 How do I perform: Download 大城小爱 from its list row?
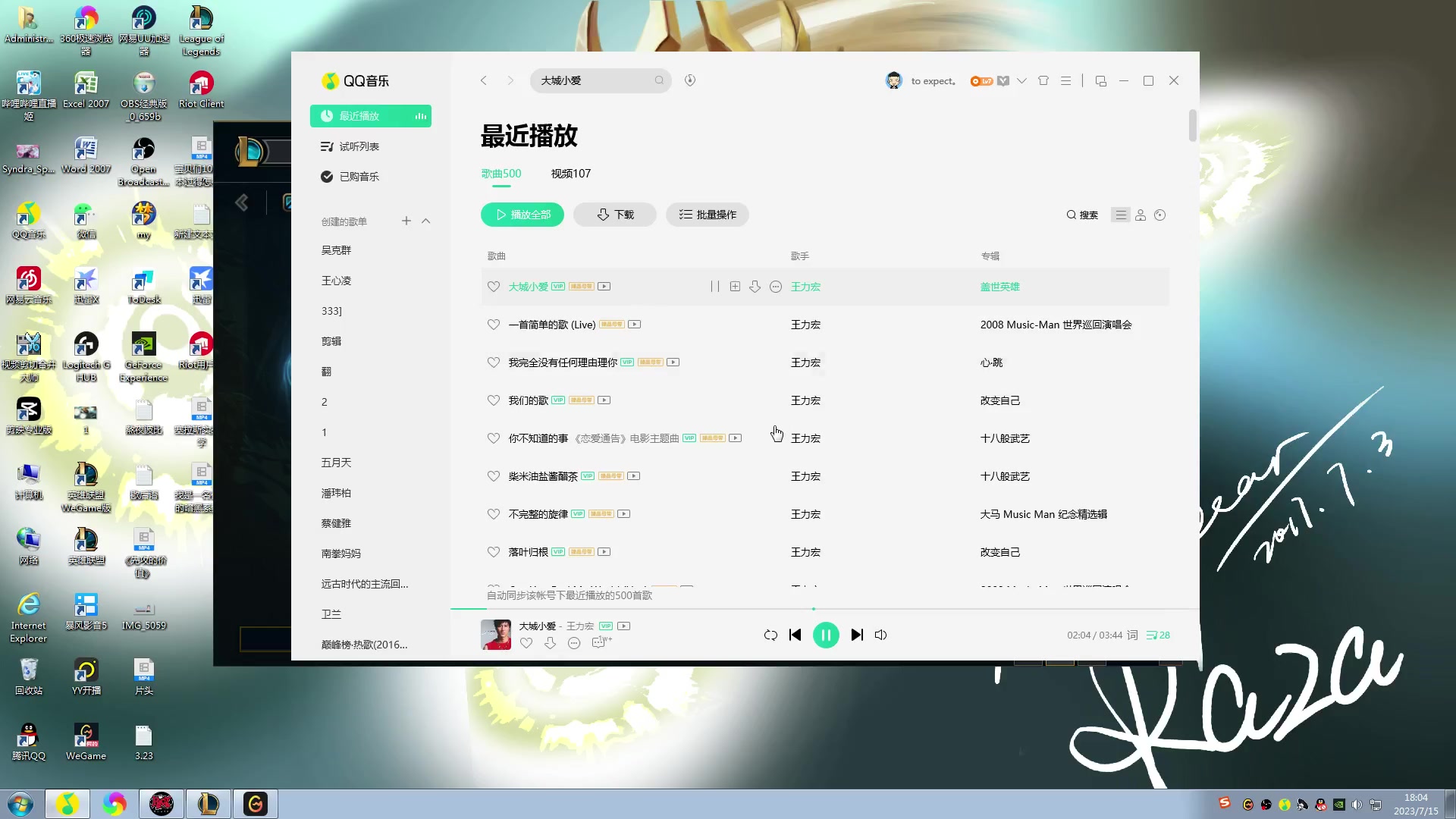coord(755,287)
